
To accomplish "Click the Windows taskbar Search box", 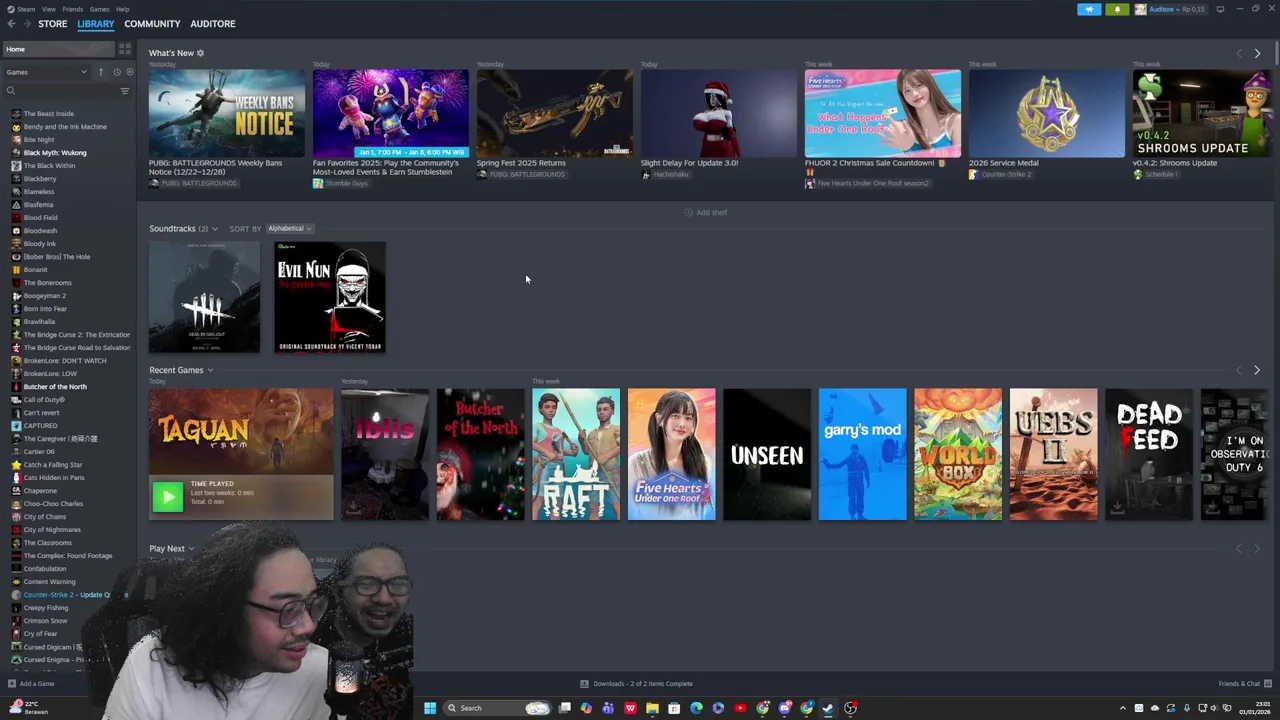I will click(x=498, y=708).
